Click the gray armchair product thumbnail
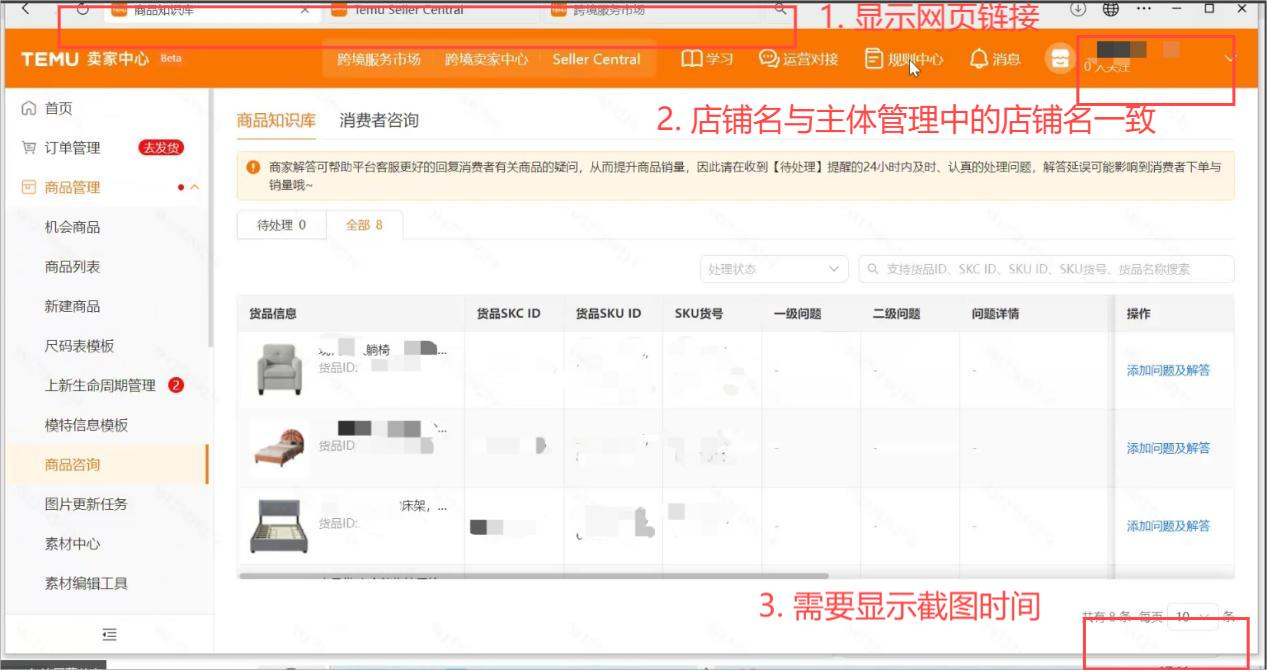Viewport: 1267px width, 670px height. (x=279, y=369)
